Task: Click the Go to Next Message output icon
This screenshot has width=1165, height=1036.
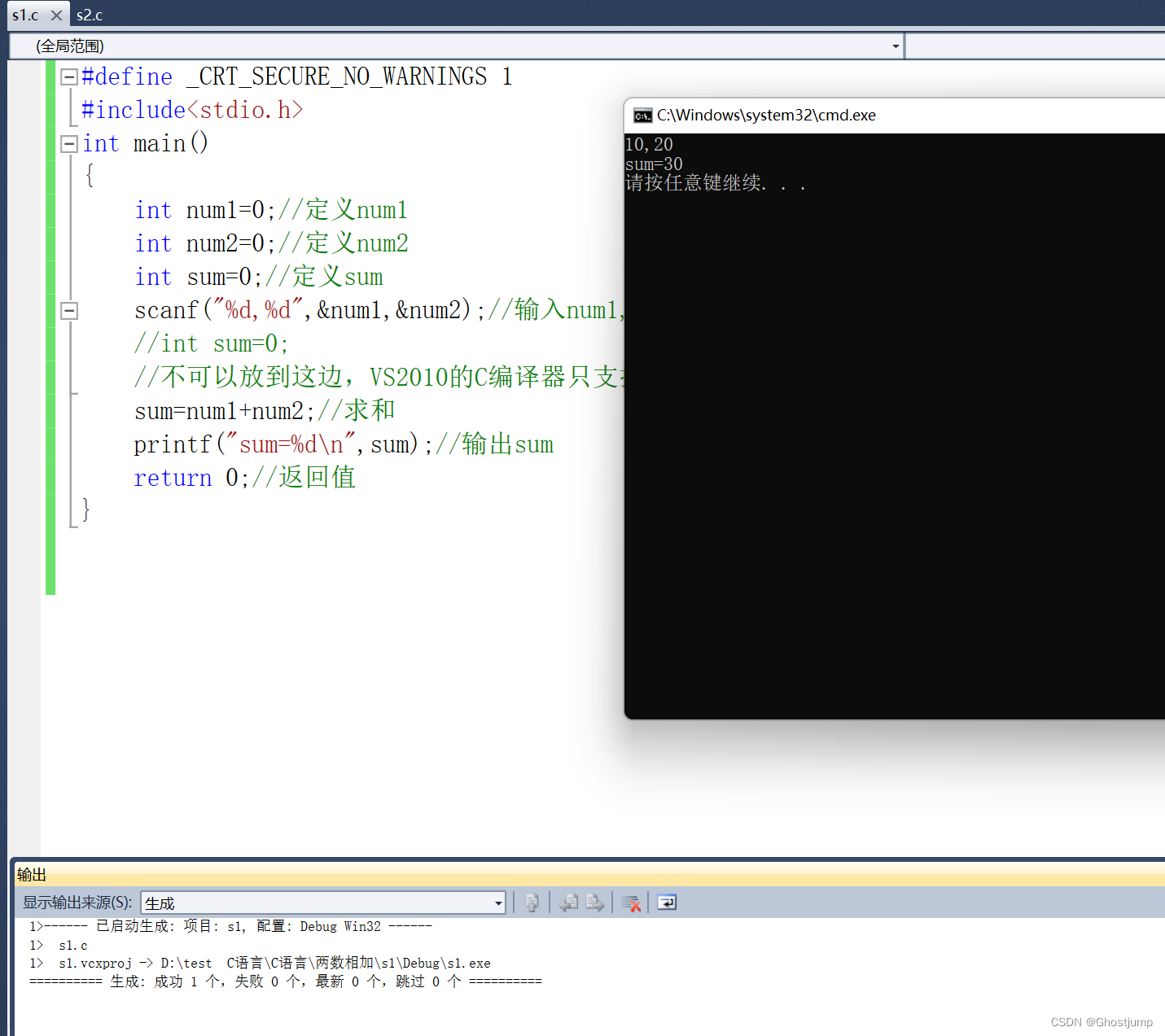Action: pyautogui.click(x=595, y=903)
